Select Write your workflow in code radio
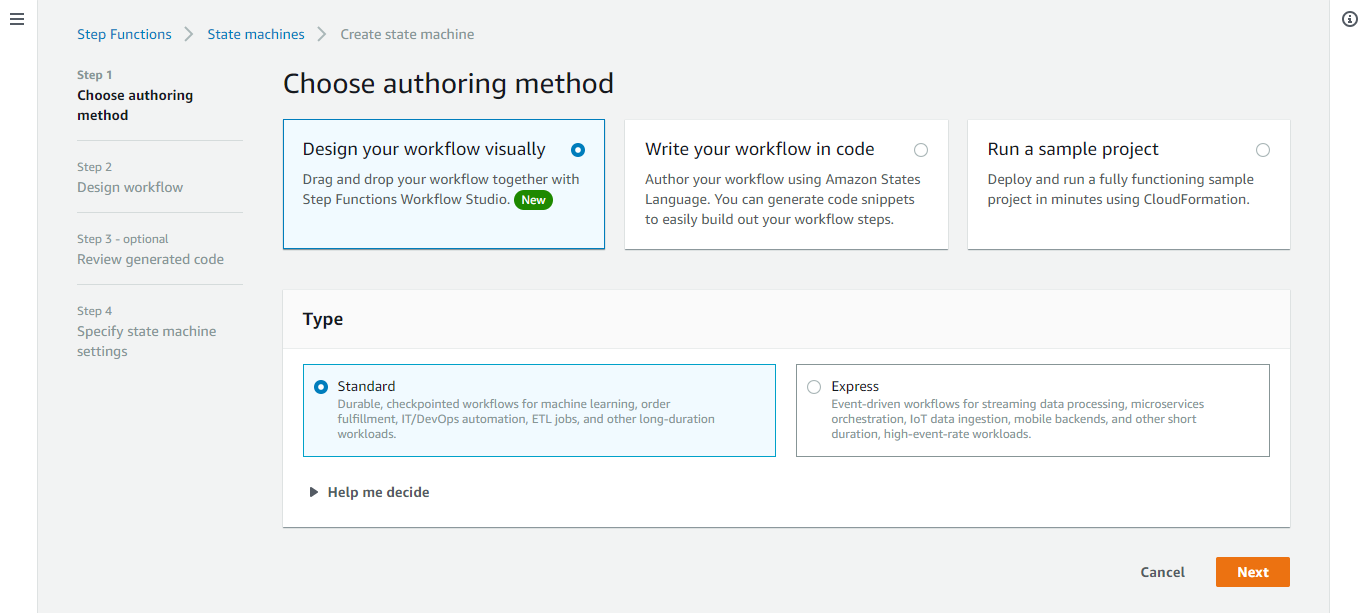 coord(921,150)
